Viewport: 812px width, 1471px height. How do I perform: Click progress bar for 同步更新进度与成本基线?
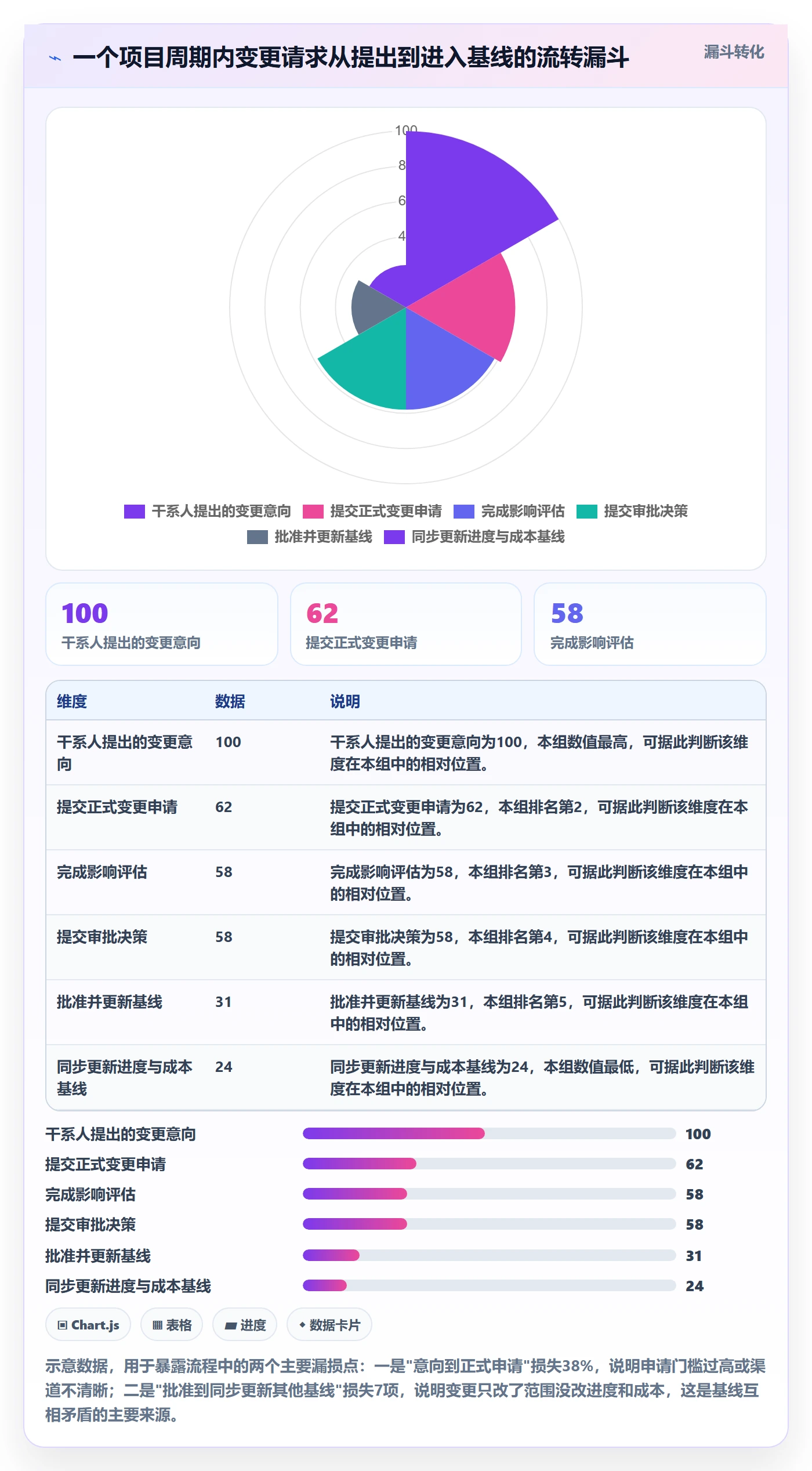pyautogui.click(x=489, y=1285)
